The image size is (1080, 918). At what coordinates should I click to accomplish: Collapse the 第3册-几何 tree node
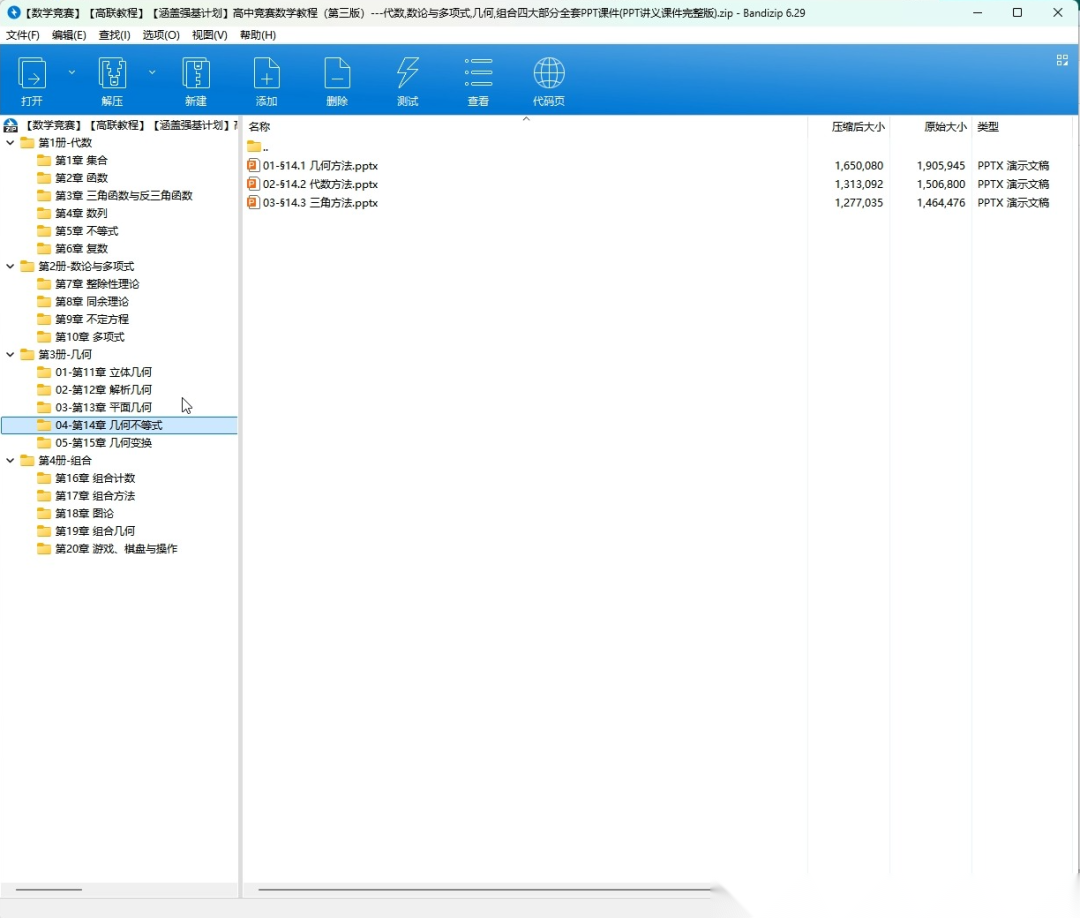click(x=11, y=354)
